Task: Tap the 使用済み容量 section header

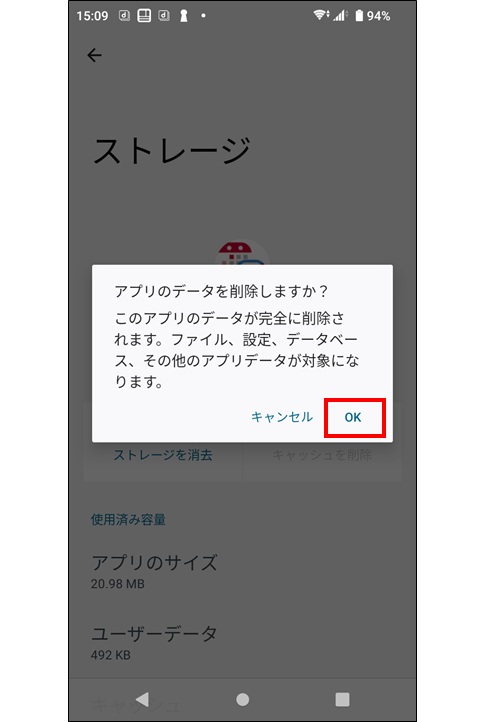Action: tap(128, 519)
